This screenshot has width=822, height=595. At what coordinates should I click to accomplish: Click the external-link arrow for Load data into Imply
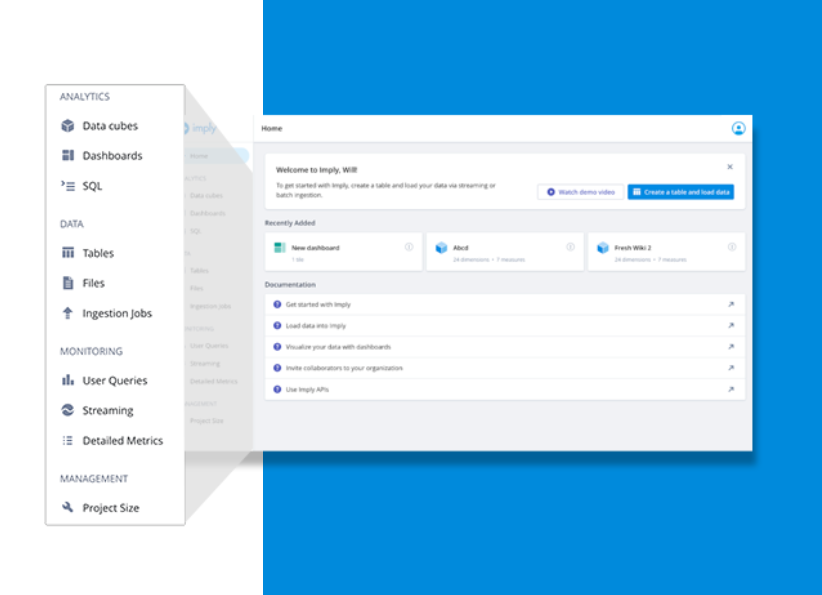731,326
